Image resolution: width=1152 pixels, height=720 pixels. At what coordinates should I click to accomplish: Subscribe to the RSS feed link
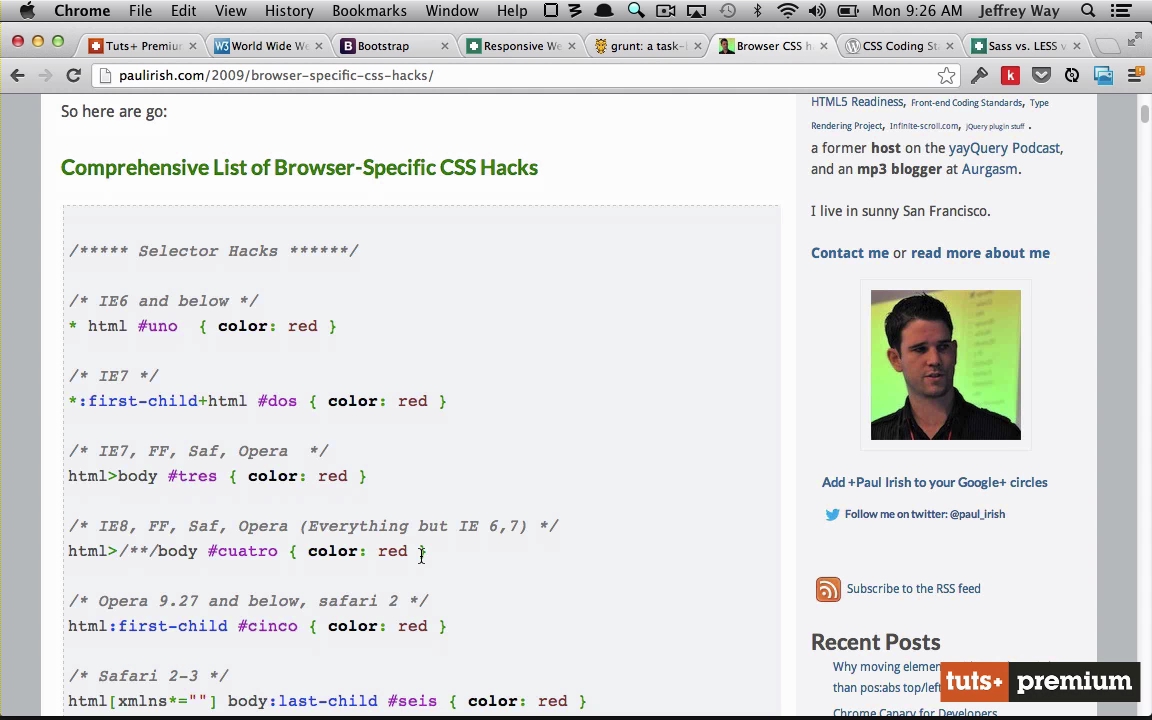click(913, 588)
